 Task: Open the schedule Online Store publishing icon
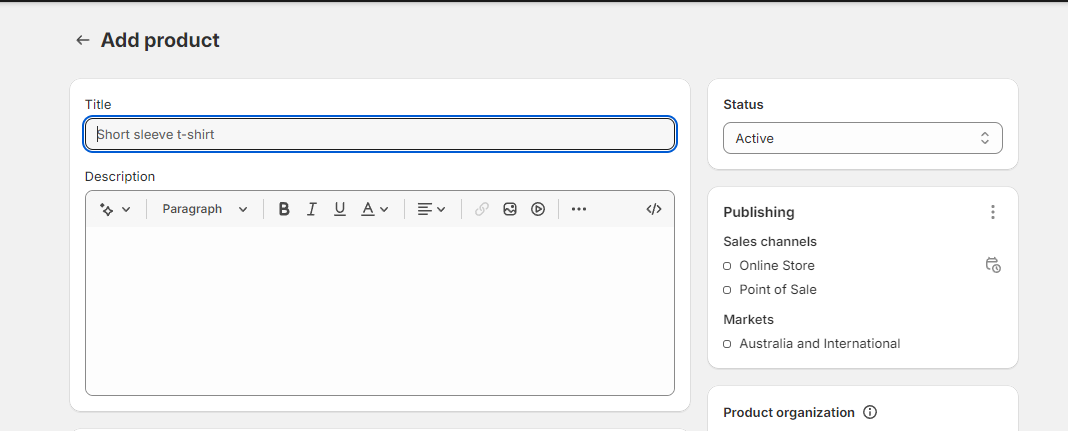(993, 265)
